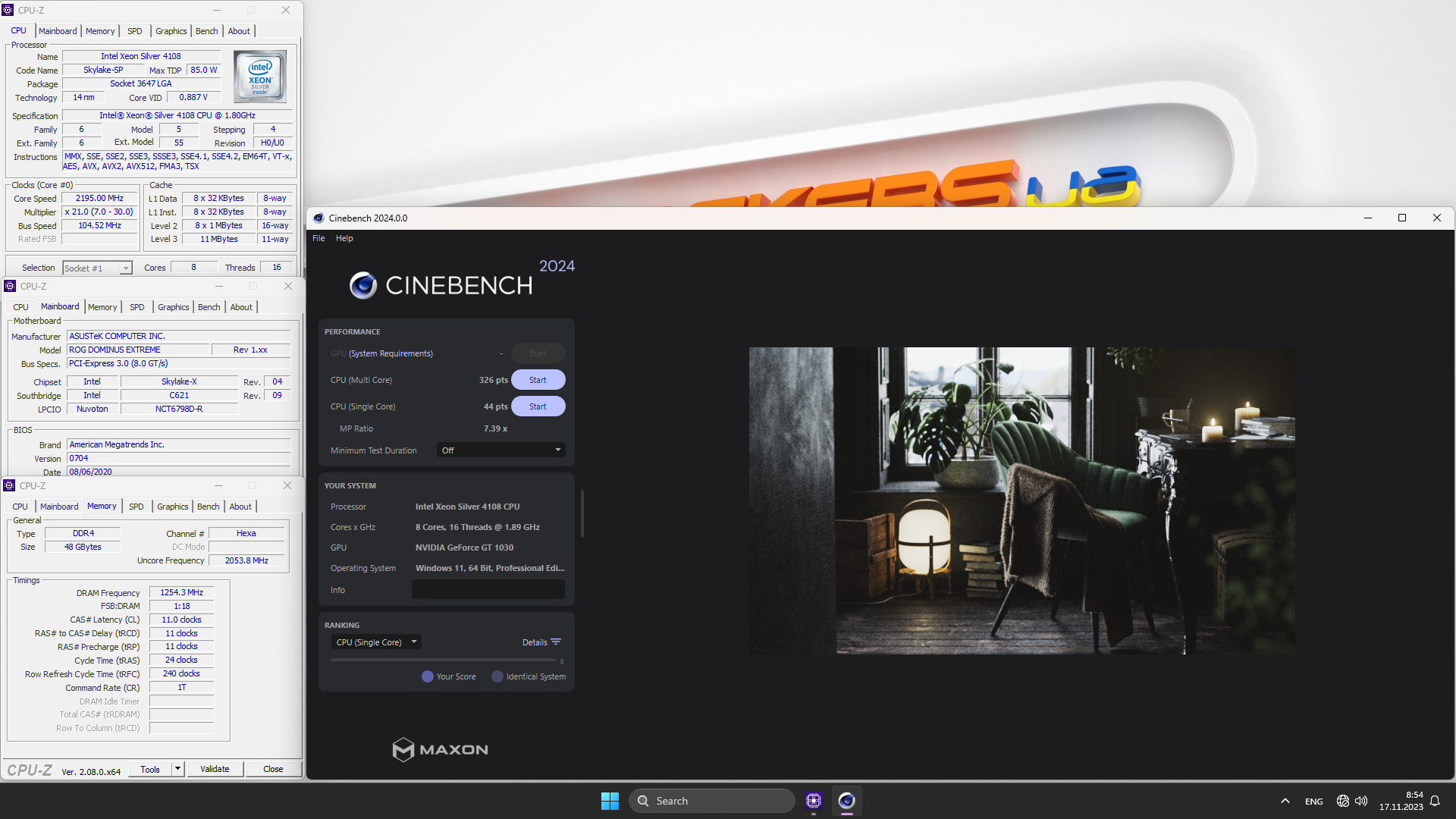Click the taskbar Search box

[712, 801]
